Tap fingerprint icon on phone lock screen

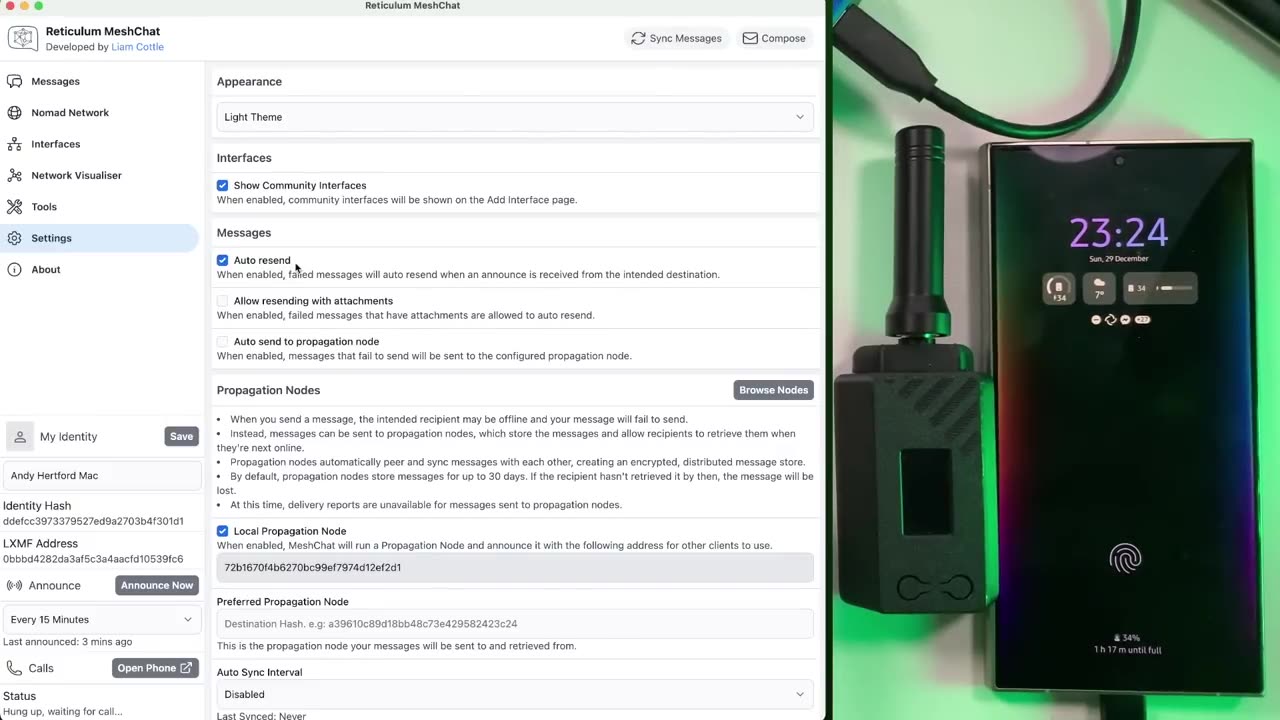tap(1125, 558)
